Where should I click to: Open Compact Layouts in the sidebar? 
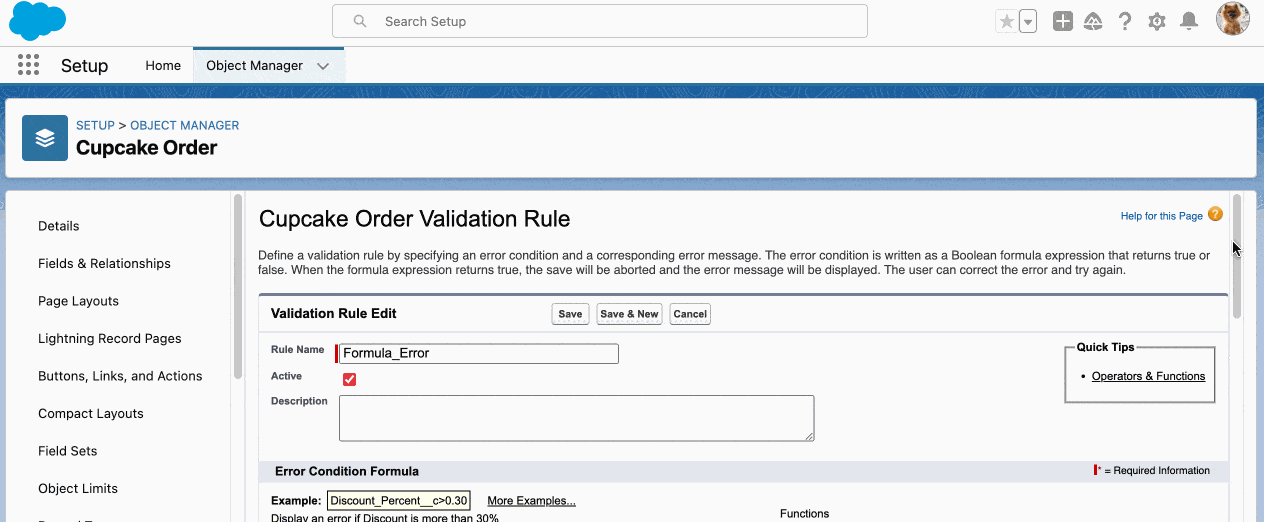point(91,413)
